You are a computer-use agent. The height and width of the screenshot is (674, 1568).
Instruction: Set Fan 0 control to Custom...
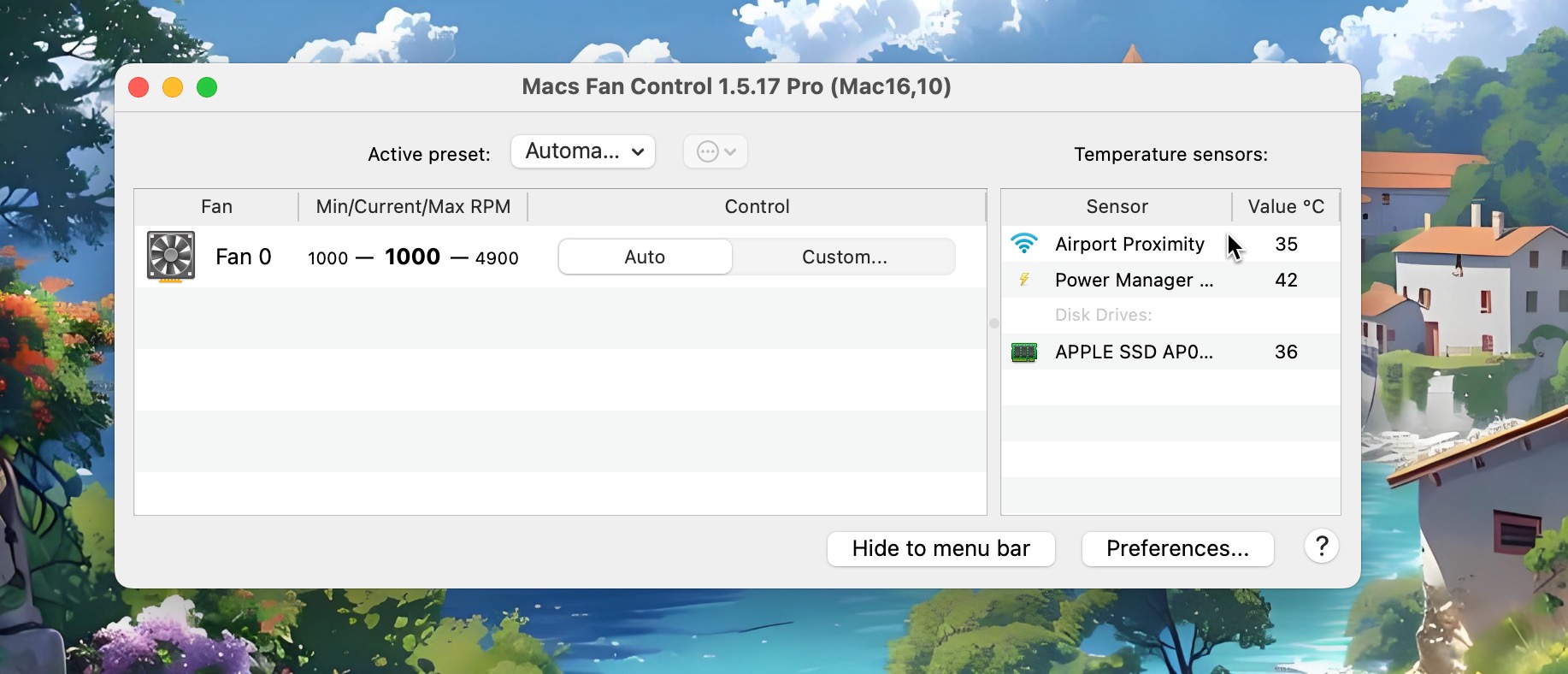click(844, 257)
